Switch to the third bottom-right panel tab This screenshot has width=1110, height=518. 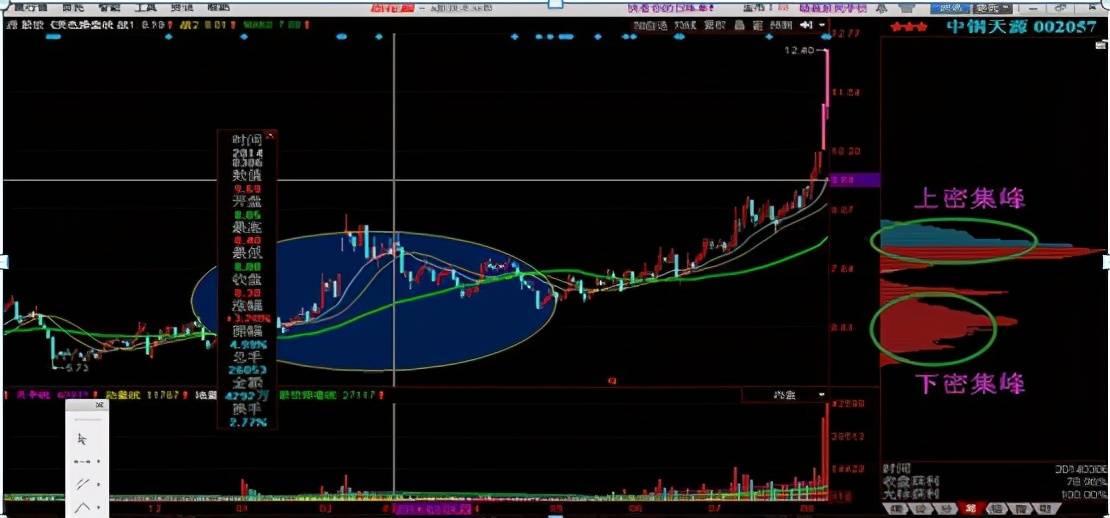[944, 509]
